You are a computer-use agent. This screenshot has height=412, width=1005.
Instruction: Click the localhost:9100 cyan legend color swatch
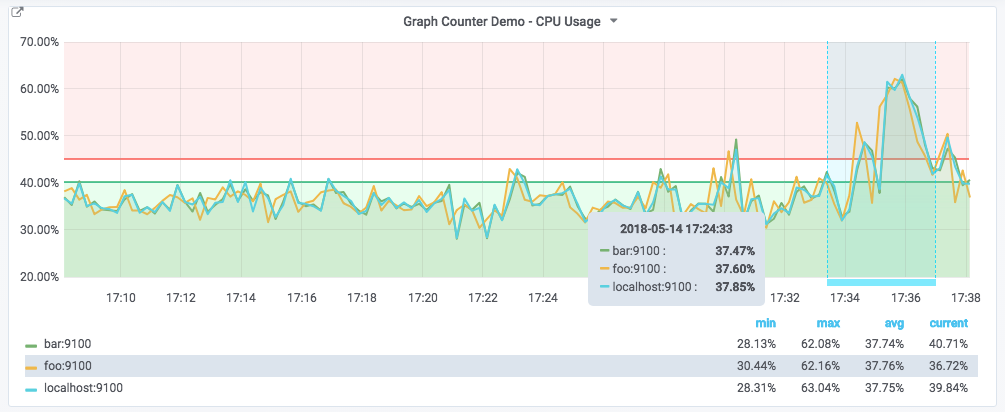[32, 388]
